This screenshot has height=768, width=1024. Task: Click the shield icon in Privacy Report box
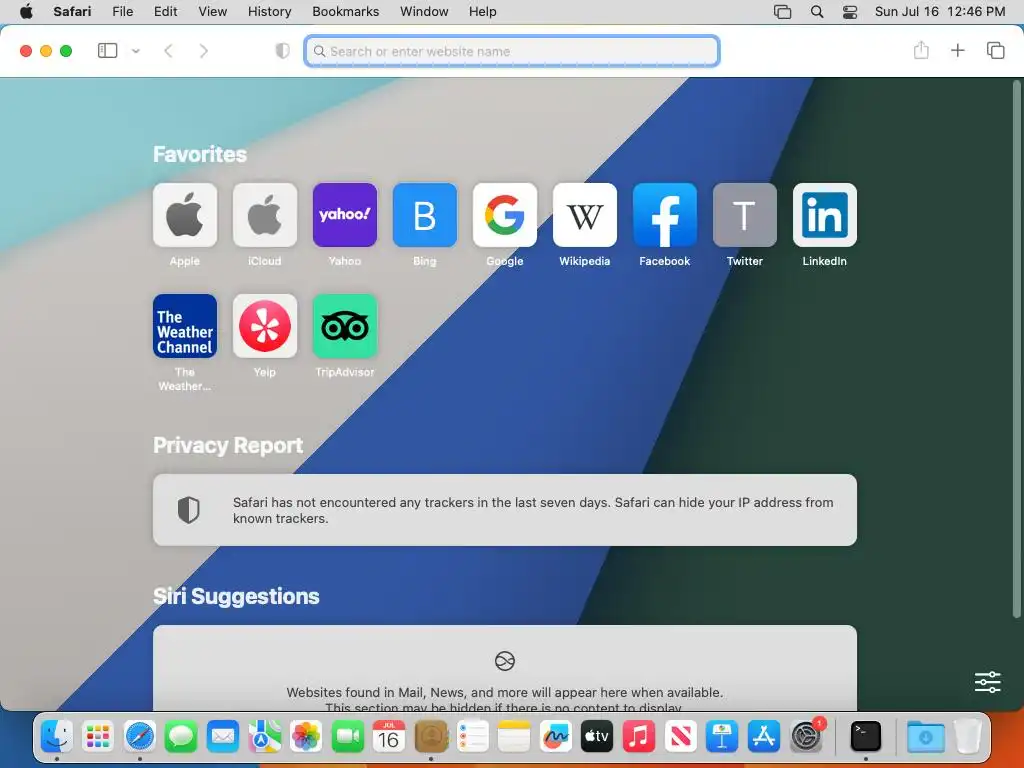point(189,510)
